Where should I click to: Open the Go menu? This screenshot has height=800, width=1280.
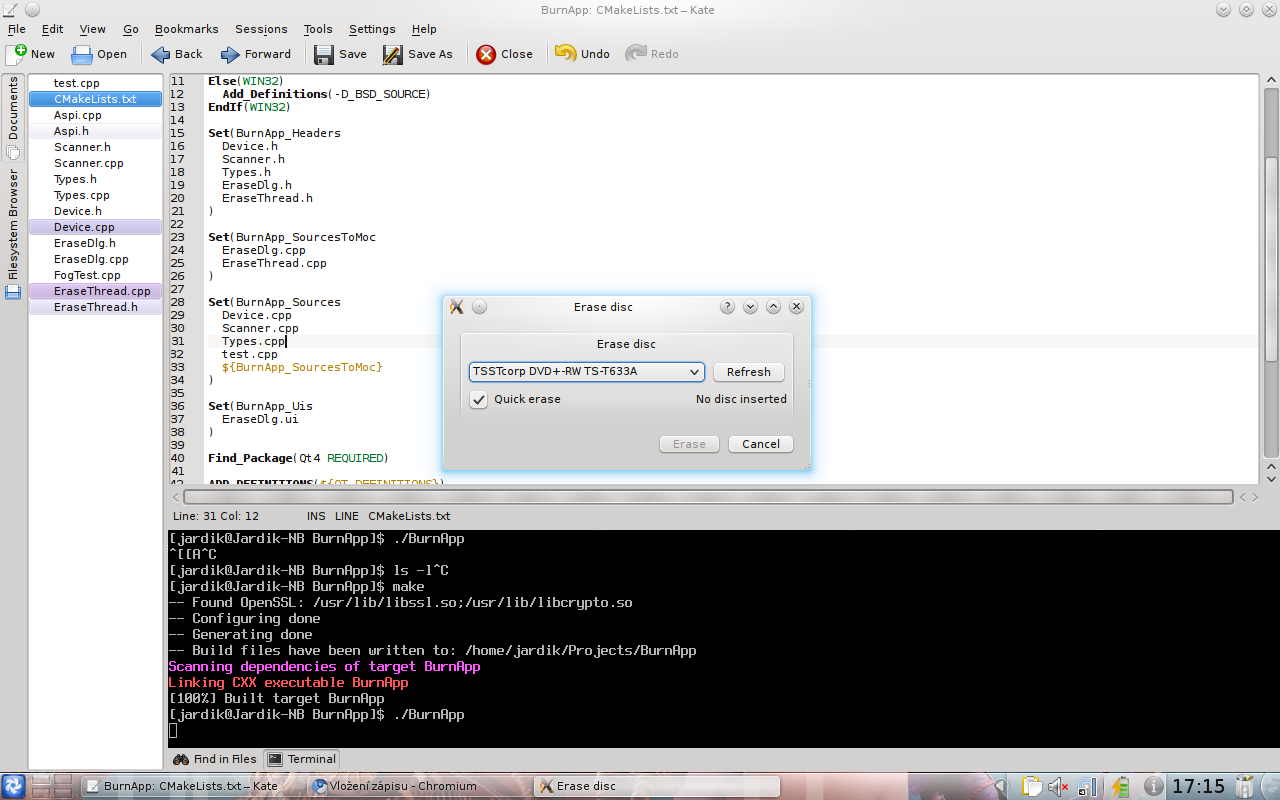click(131, 29)
